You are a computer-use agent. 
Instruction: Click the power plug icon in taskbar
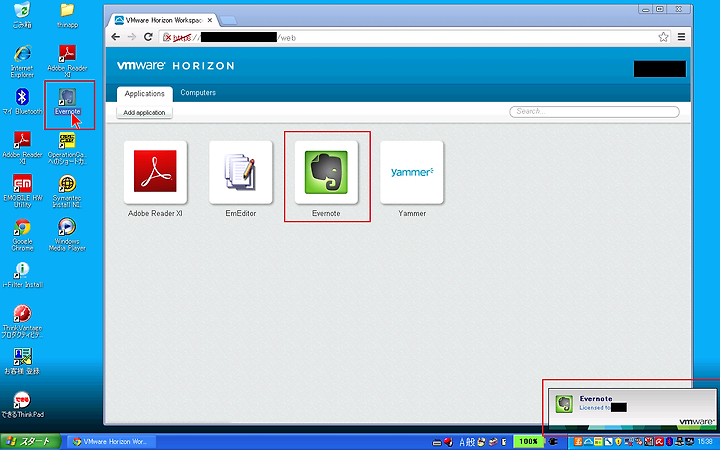(x=553, y=442)
